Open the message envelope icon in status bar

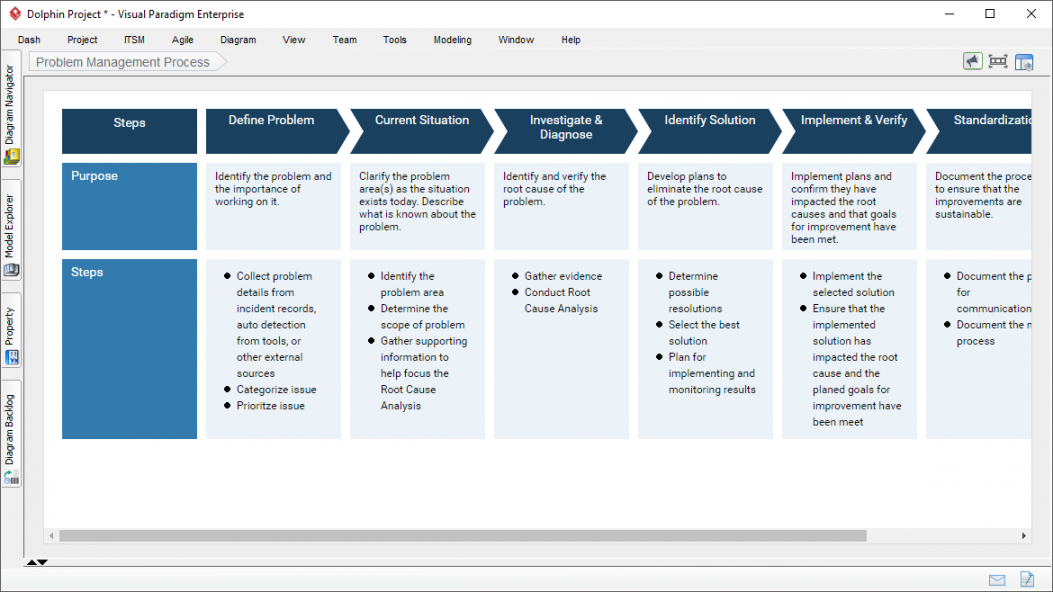997,580
